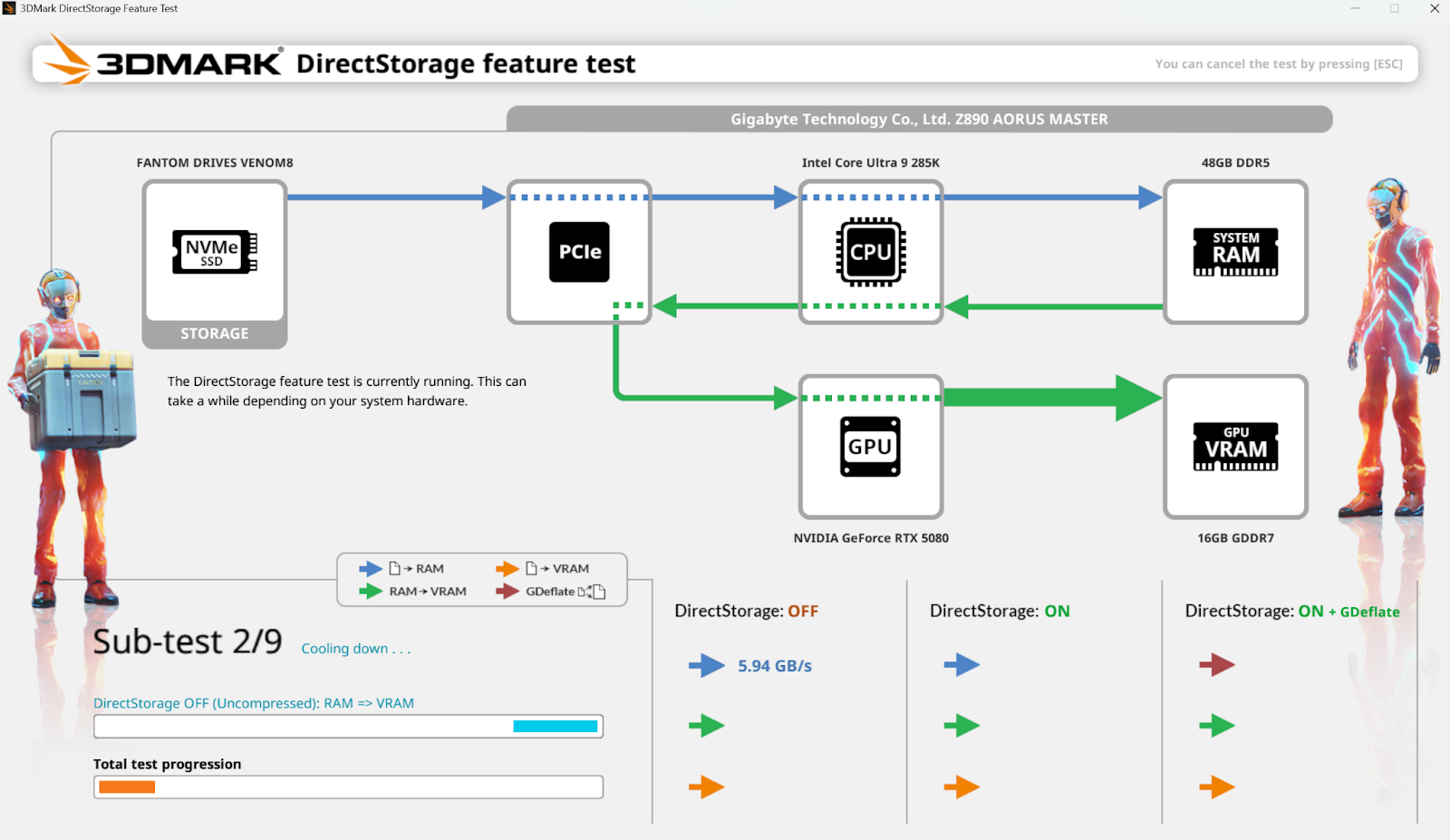
Task: Click the green RAM-to-VRAM arrow in the legend
Action: (x=371, y=591)
